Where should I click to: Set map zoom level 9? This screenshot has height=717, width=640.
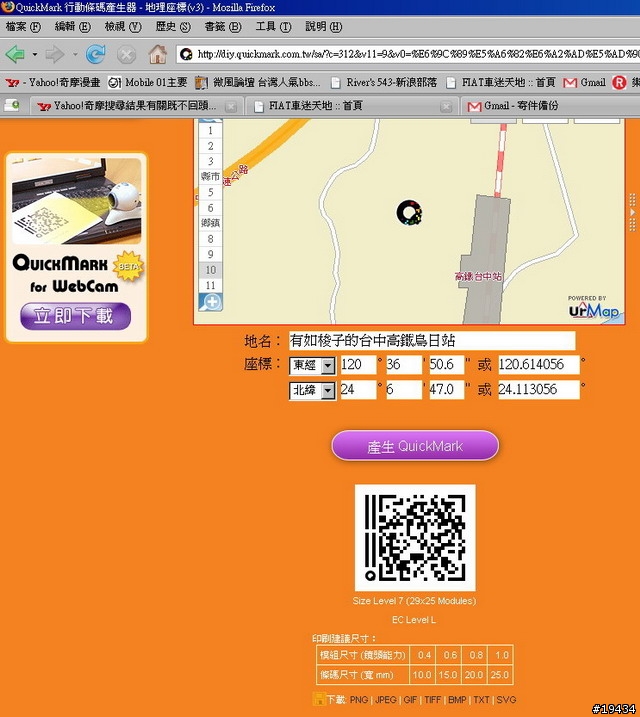(210, 254)
